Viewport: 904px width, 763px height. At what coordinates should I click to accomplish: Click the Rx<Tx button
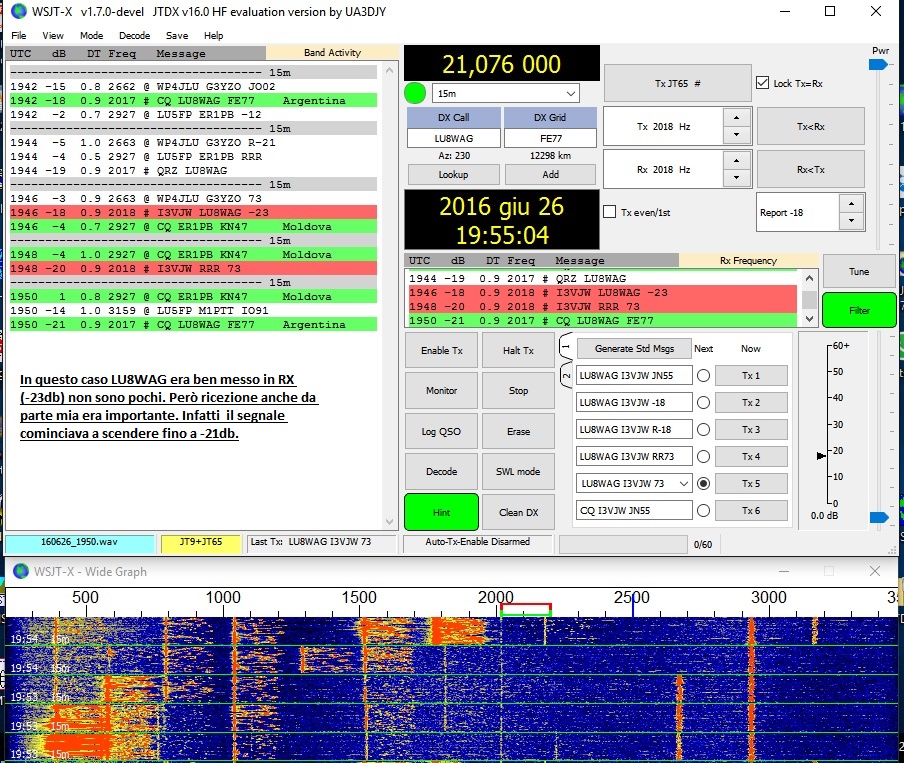click(x=811, y=170)
